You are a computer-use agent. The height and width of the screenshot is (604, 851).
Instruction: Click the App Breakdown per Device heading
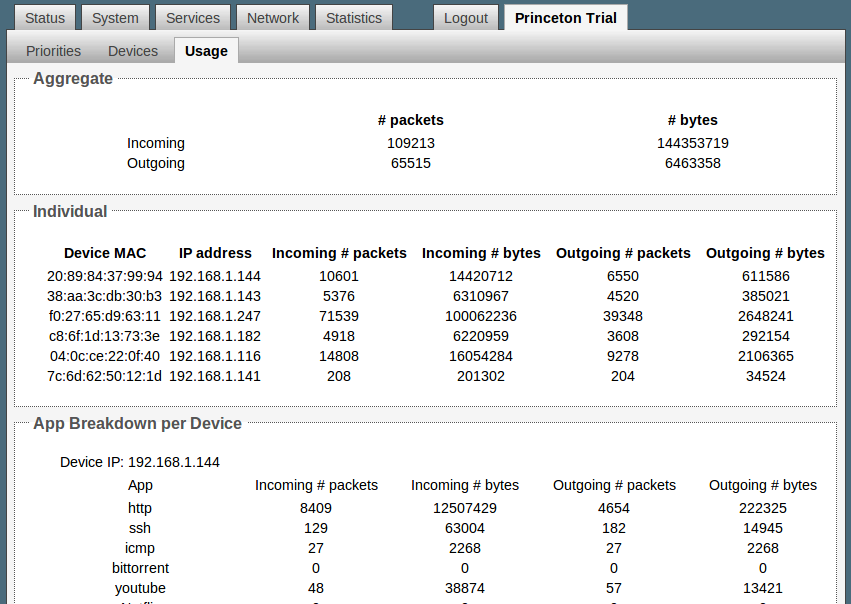click(x=138, y=423)
